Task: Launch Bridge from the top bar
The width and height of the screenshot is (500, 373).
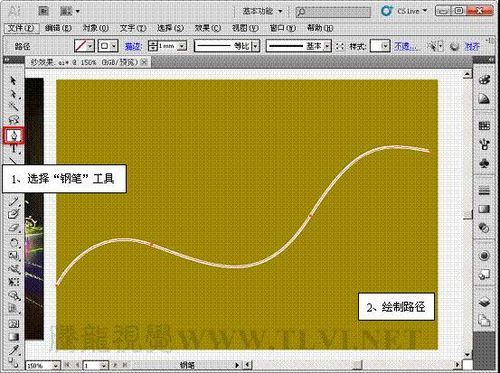Action: point(44,11)
